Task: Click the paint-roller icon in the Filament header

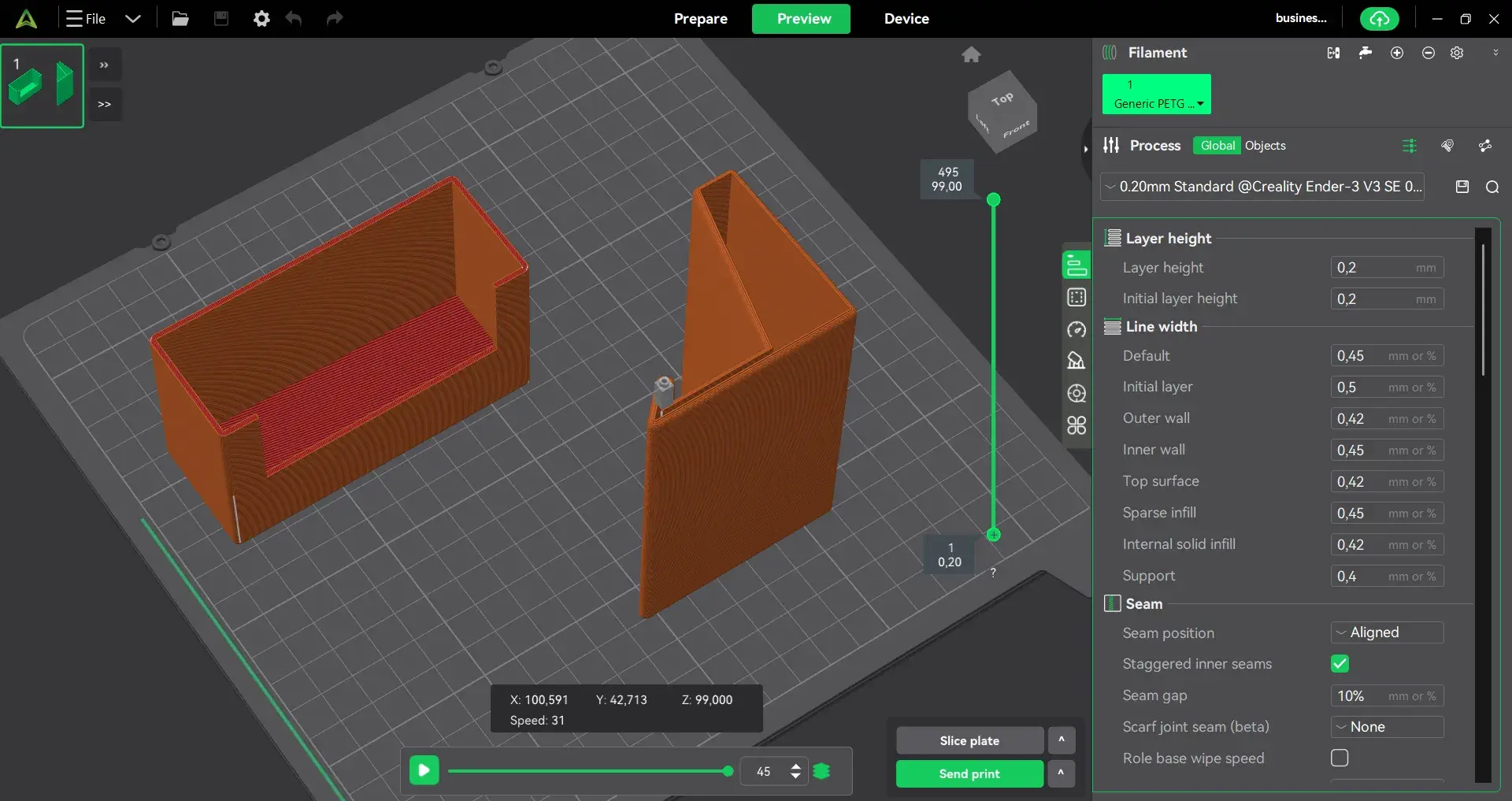Action: [x=1366, y=53]
